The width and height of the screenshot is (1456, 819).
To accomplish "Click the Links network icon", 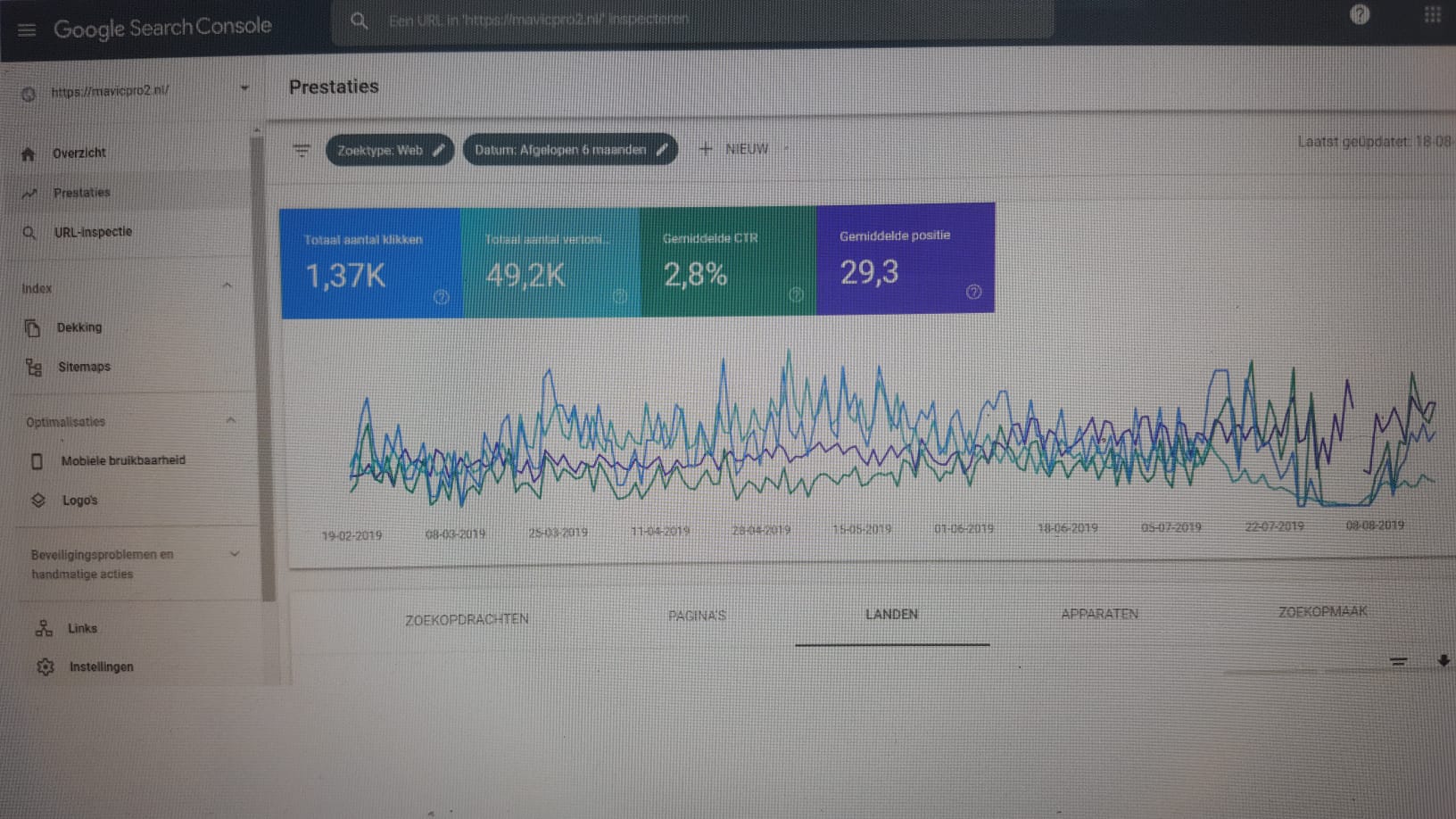I will pyautogui.click(x=44, y=628).
